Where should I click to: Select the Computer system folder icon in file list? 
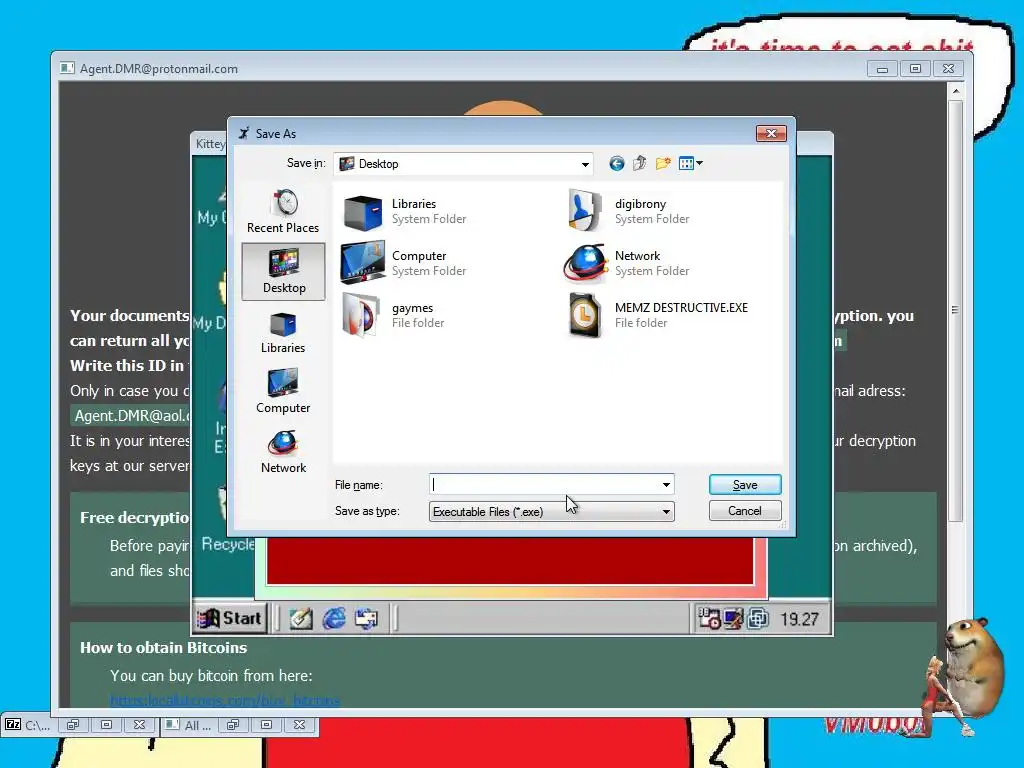[x=362, y=263]
